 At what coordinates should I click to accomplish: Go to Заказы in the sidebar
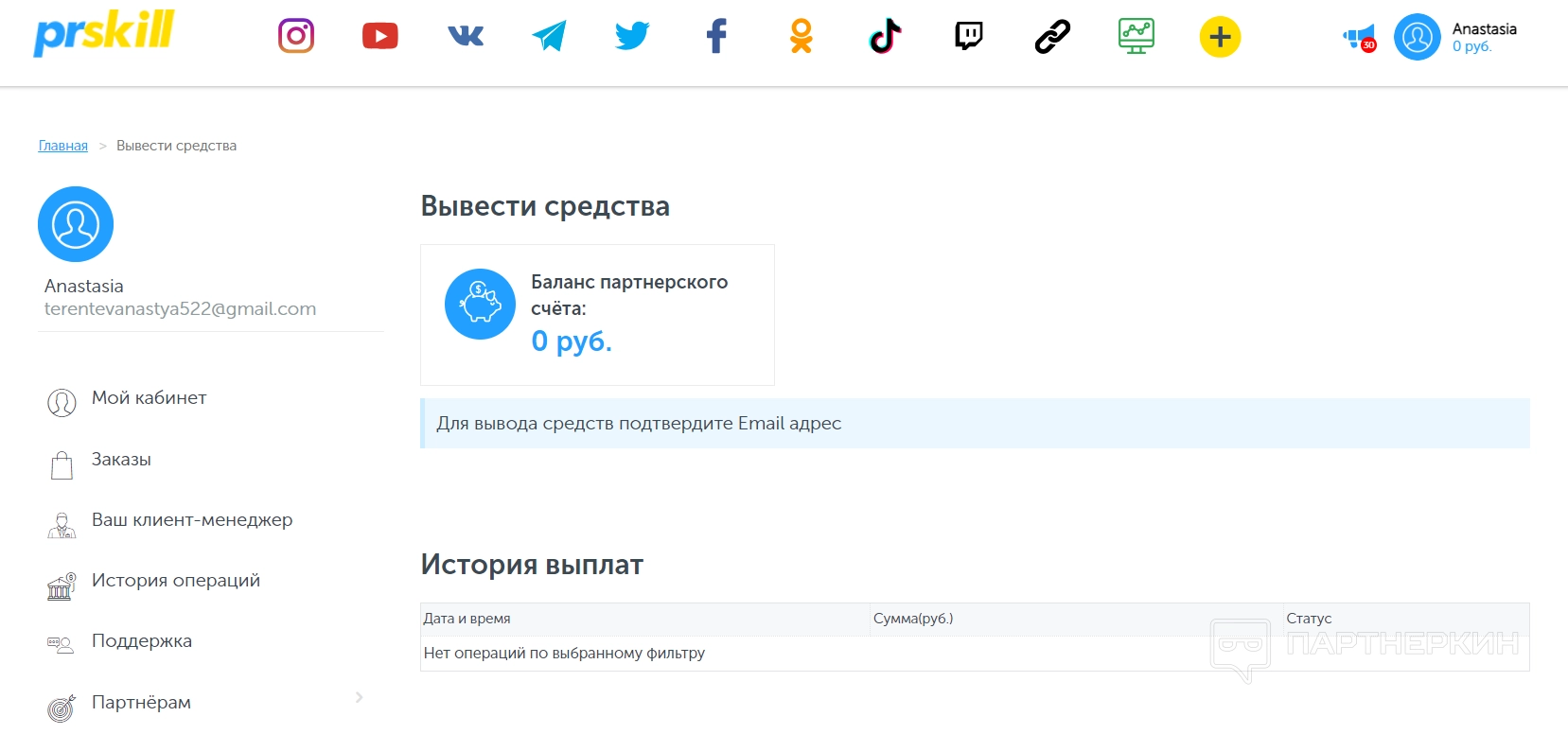tap(121, 460)
